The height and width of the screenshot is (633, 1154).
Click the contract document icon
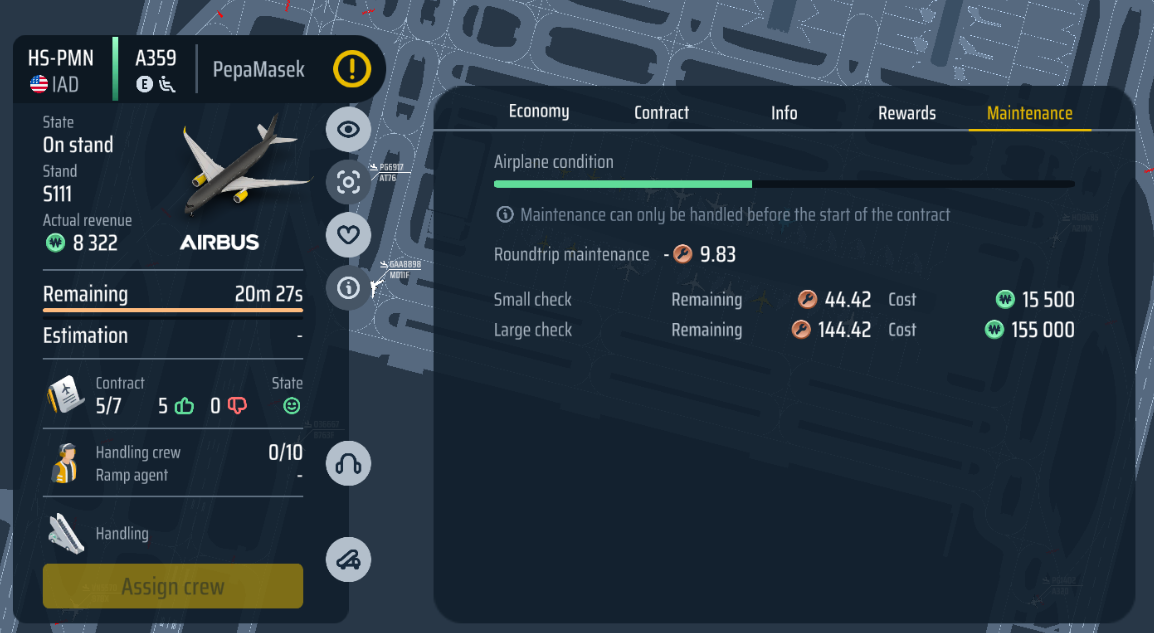click(64, 396)
